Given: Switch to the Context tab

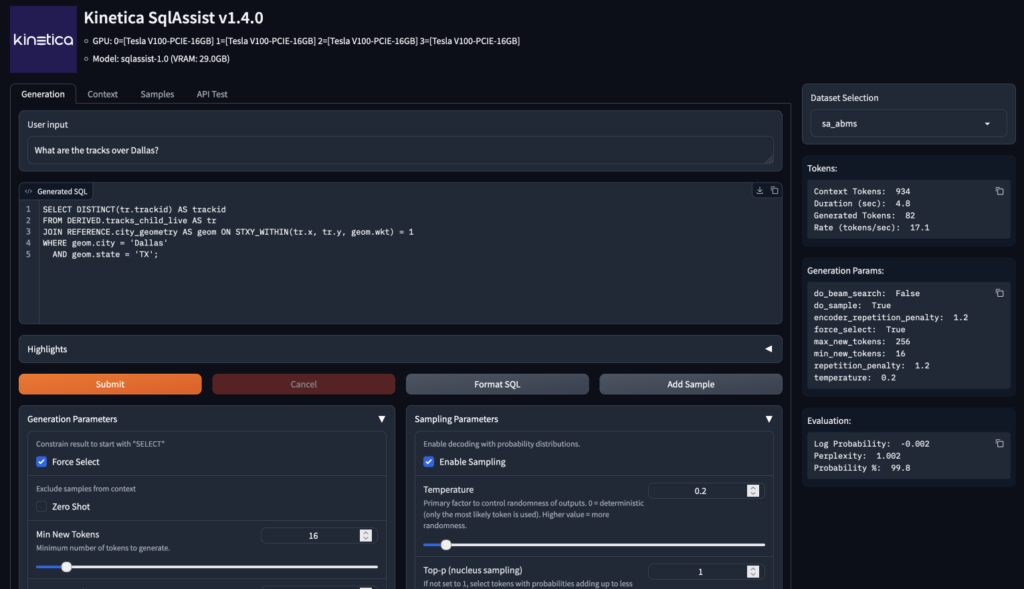Looking at the screenshot, I should click(x=102, y=94).
